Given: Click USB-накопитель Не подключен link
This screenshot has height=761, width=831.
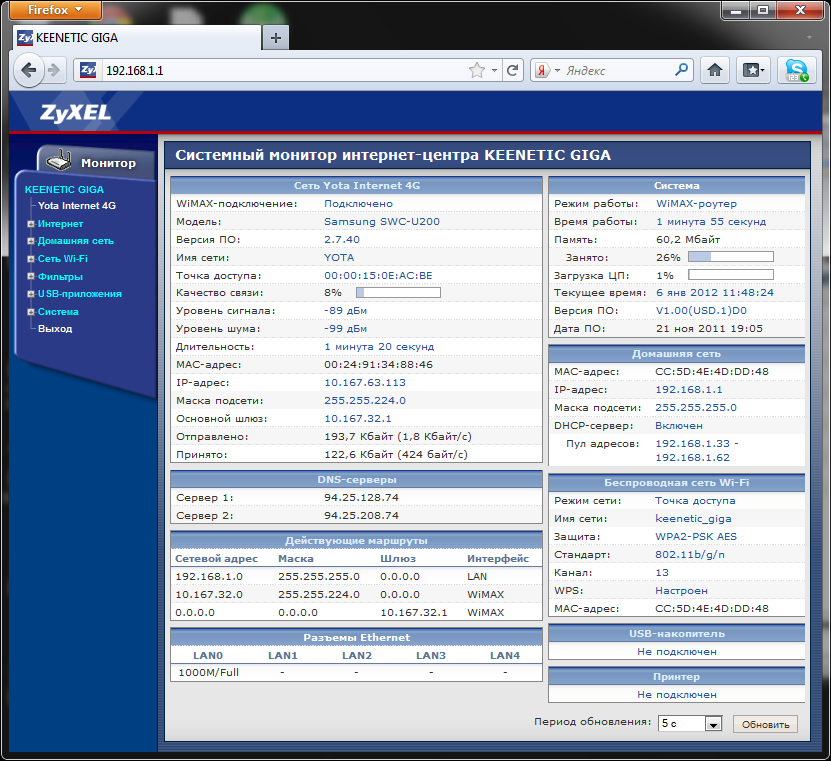Looking at the screenshot, I should click(x=677, y=651).
